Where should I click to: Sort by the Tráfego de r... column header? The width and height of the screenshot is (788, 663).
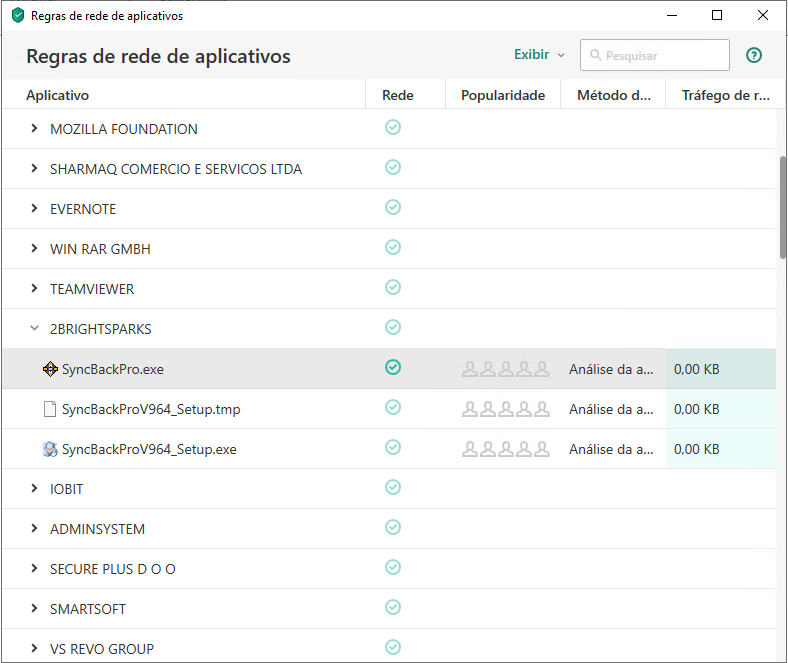[725, 95]
